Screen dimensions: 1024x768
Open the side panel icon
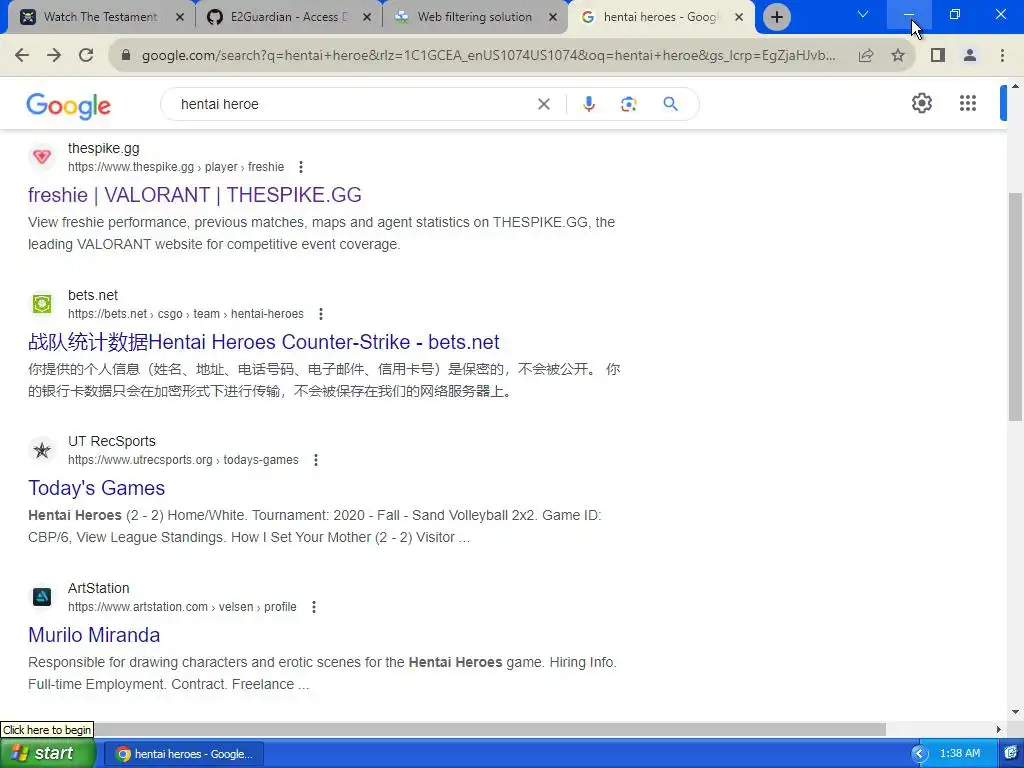click(938, 56)
